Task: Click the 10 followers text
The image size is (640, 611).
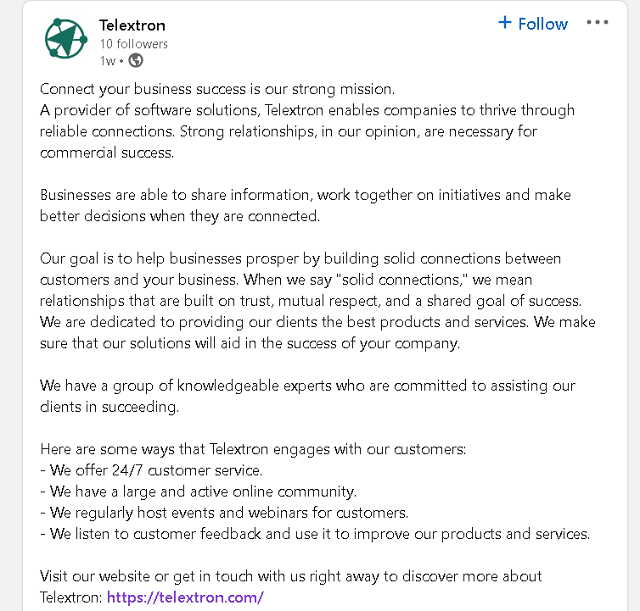Action: pos(134,44)
